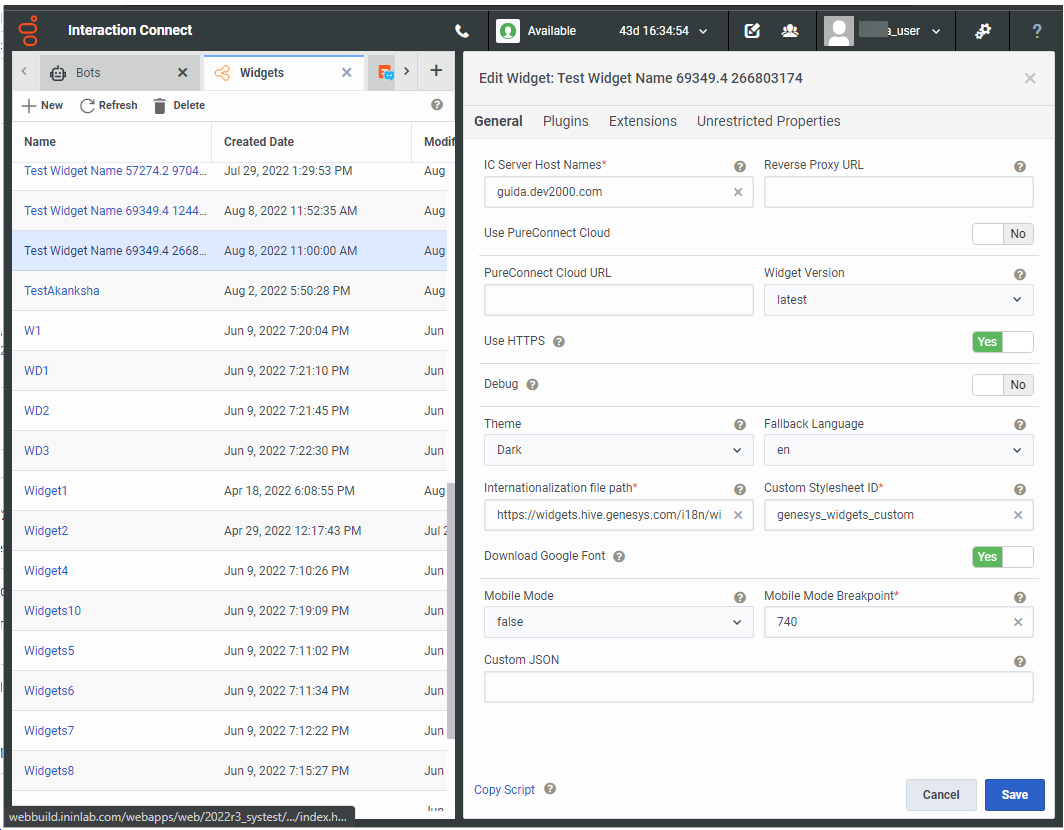Open the Mobile Mode dropdown
The image size is (1064, 830).
click(x=618, y=622)
